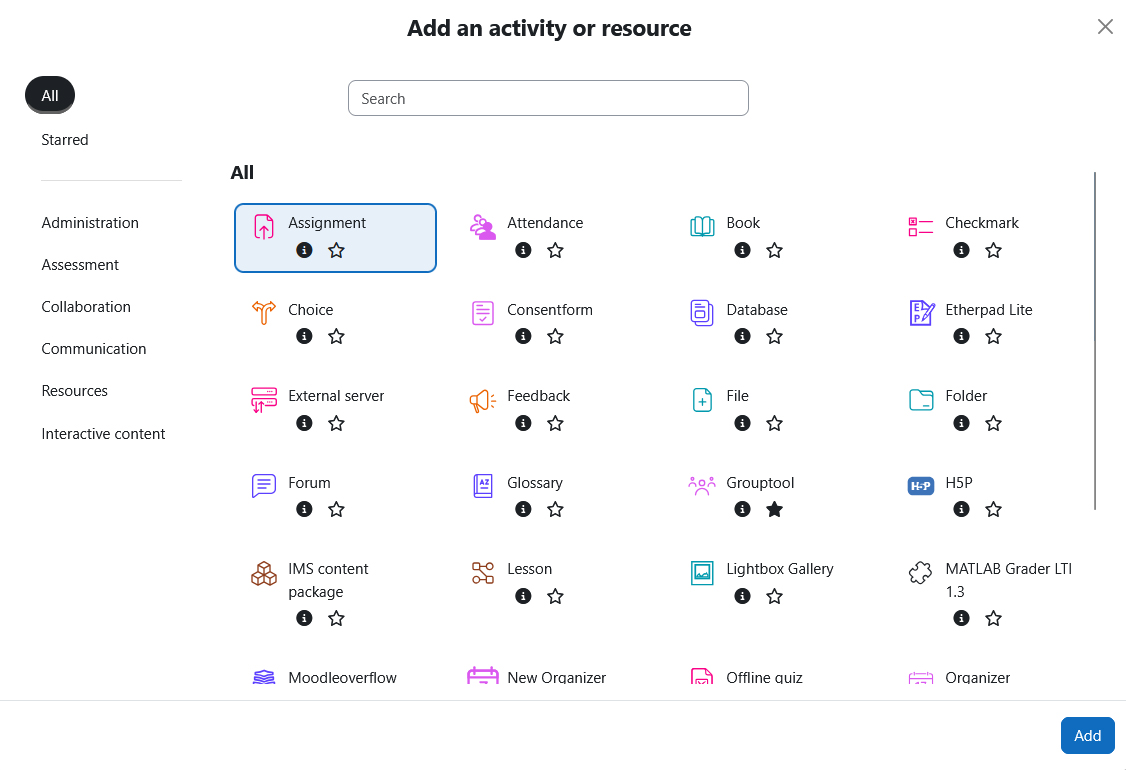
Task: Click the Lightbox Gallery icon
Action: [x=702, y=572]
